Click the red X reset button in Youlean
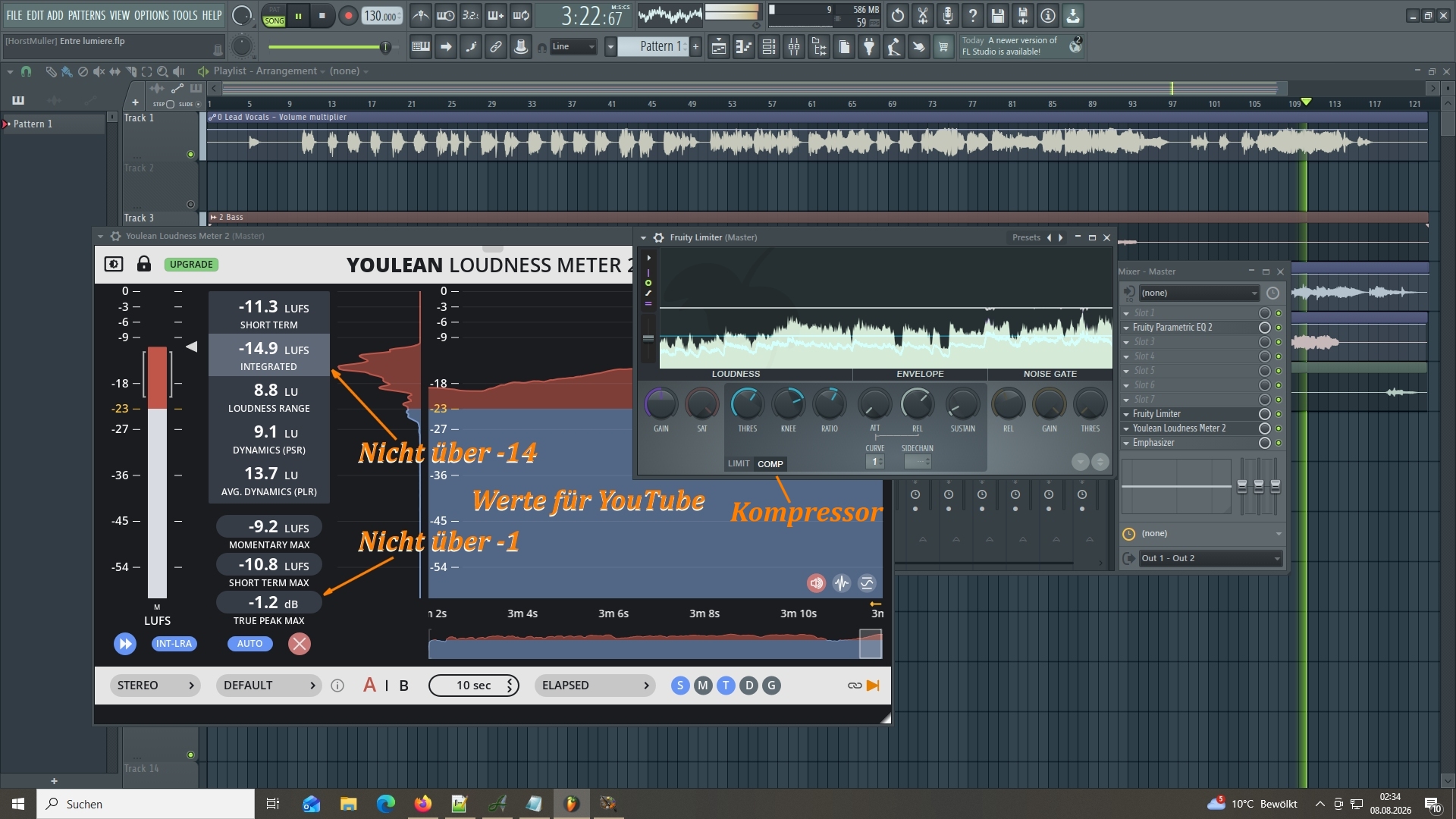Image resolution: width=1456 pixels, height=819 pixels. (300, 644)
